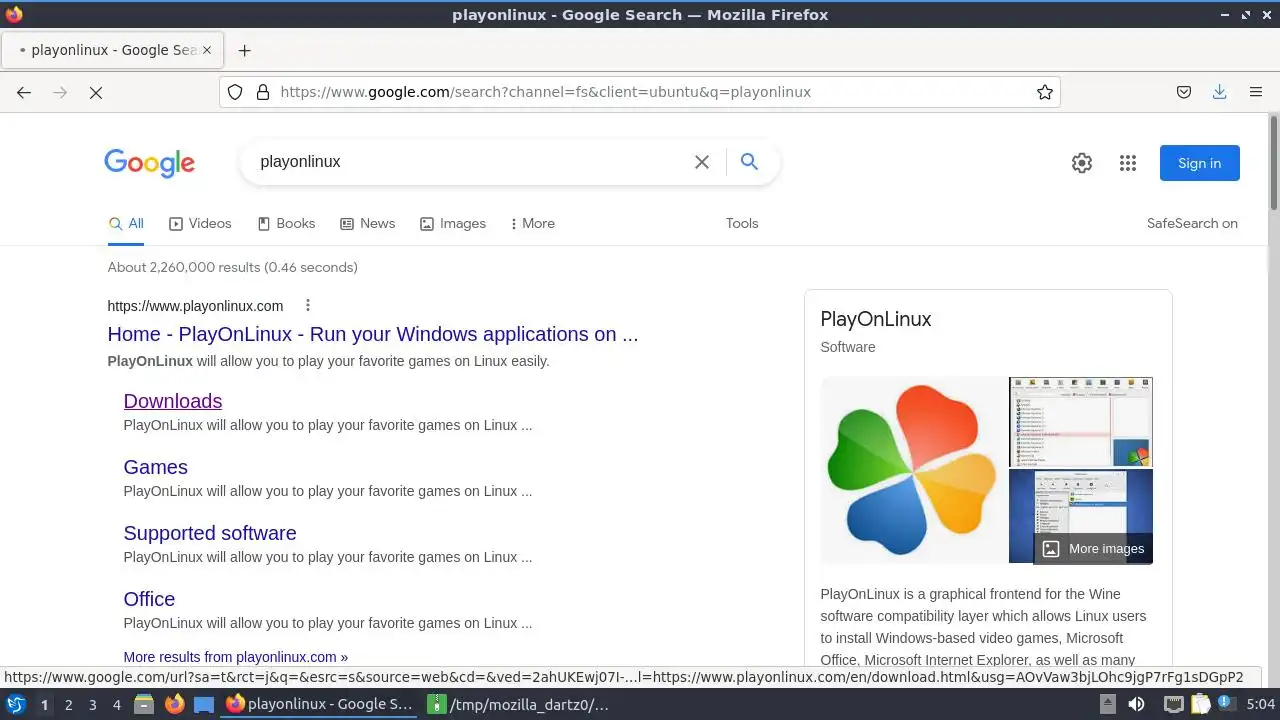Open top-right PlayOnLinux screenshot thumbnail
The image size is (1280, 720).
point(1081,422)
